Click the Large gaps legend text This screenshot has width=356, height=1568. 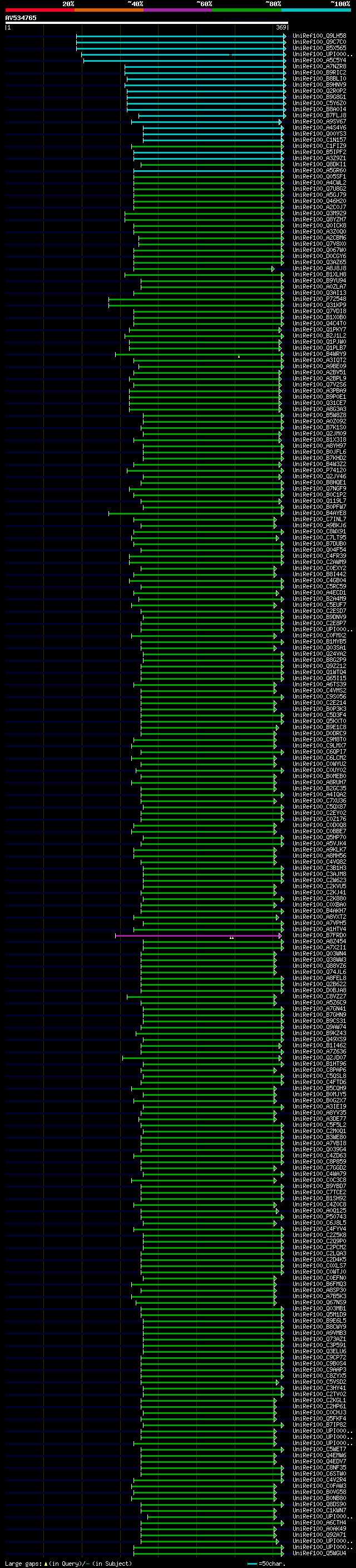(x=24, y=1563)
